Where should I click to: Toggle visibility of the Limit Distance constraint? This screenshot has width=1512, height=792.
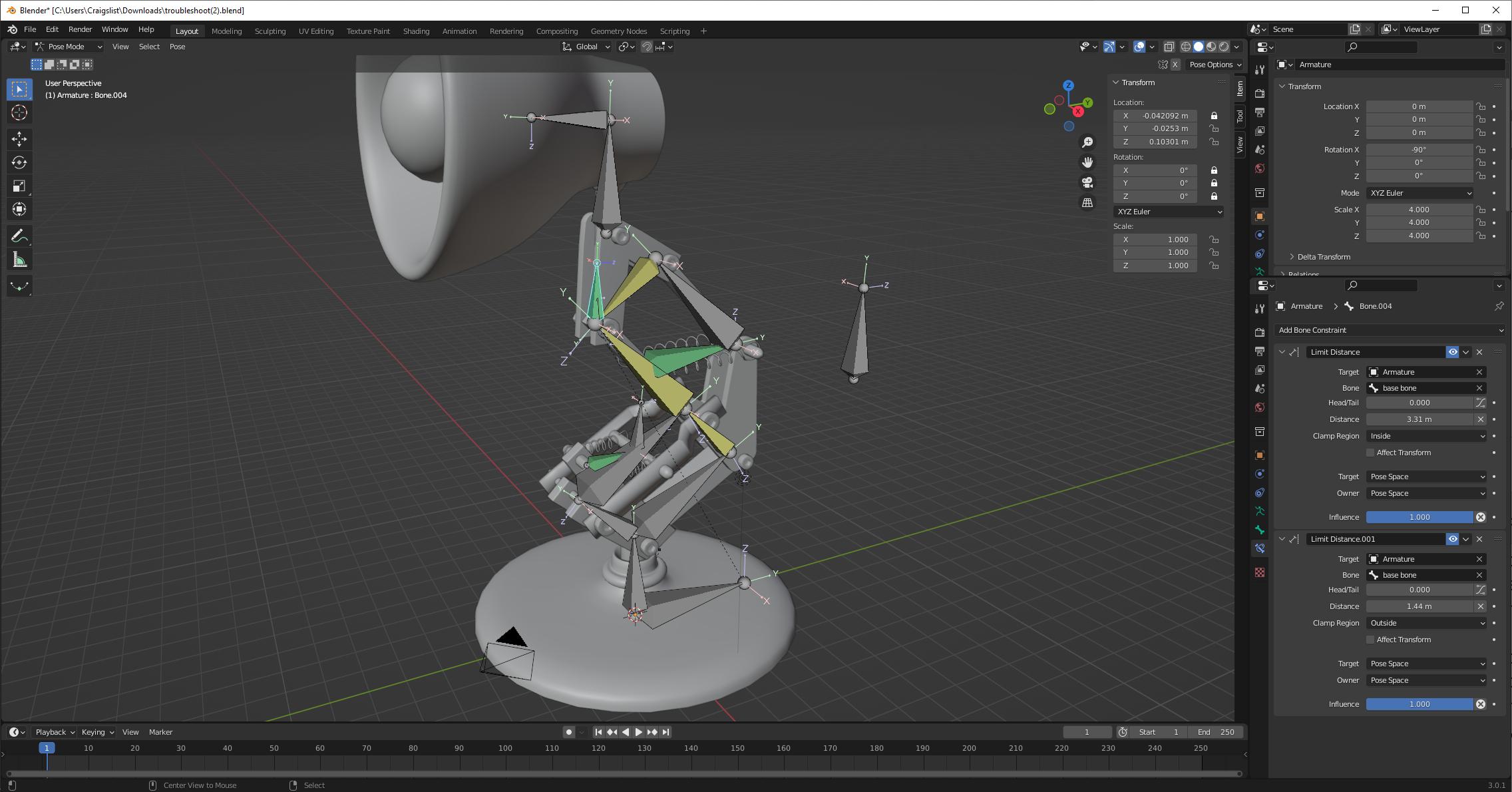point(1453,351)
